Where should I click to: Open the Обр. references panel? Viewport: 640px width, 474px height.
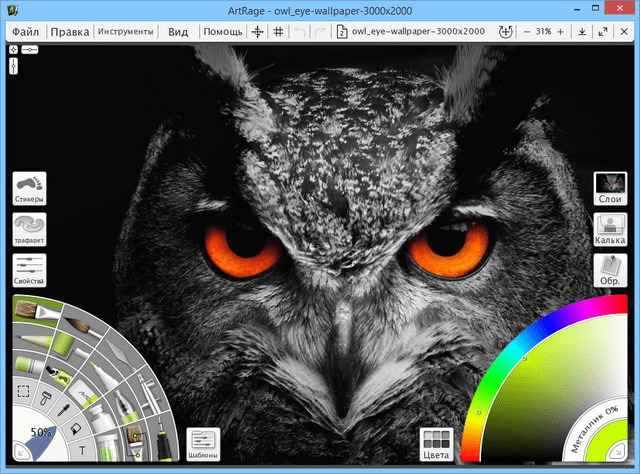coord(610,270)
